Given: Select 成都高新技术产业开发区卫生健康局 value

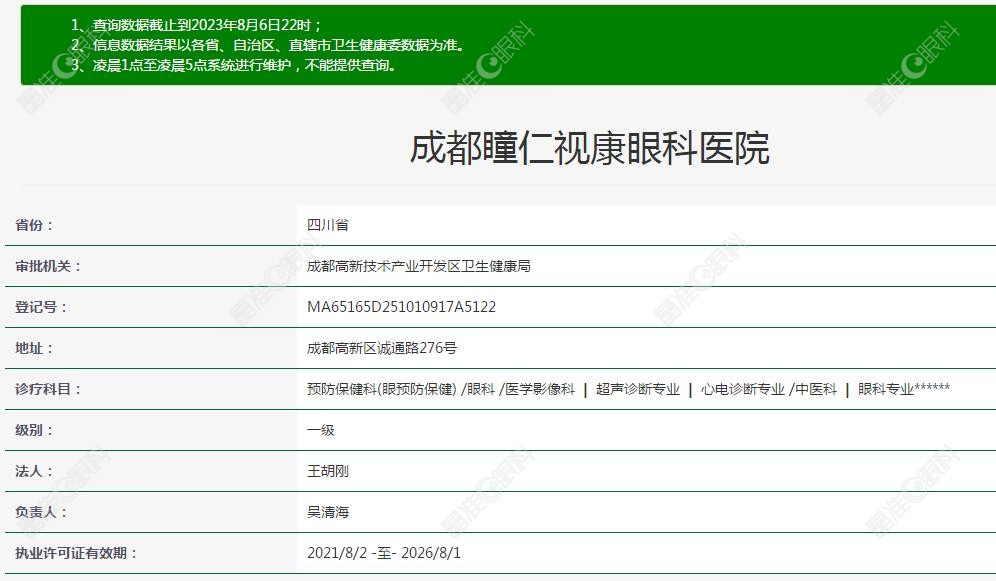Looking at the screenshot, I should pos(419,266).
